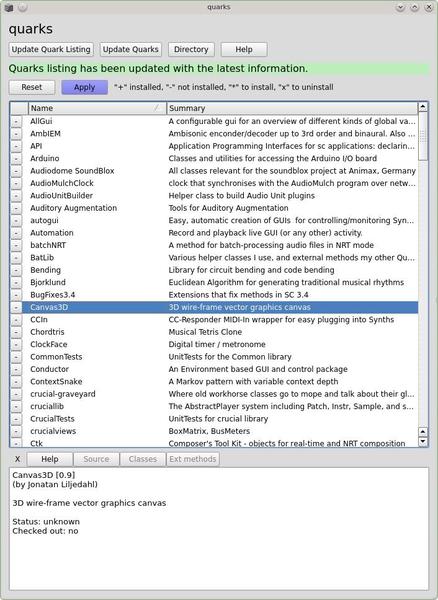Click the blue Apply button
The height and width of the screenshot is (600, 438).
(x=85, y=87)
